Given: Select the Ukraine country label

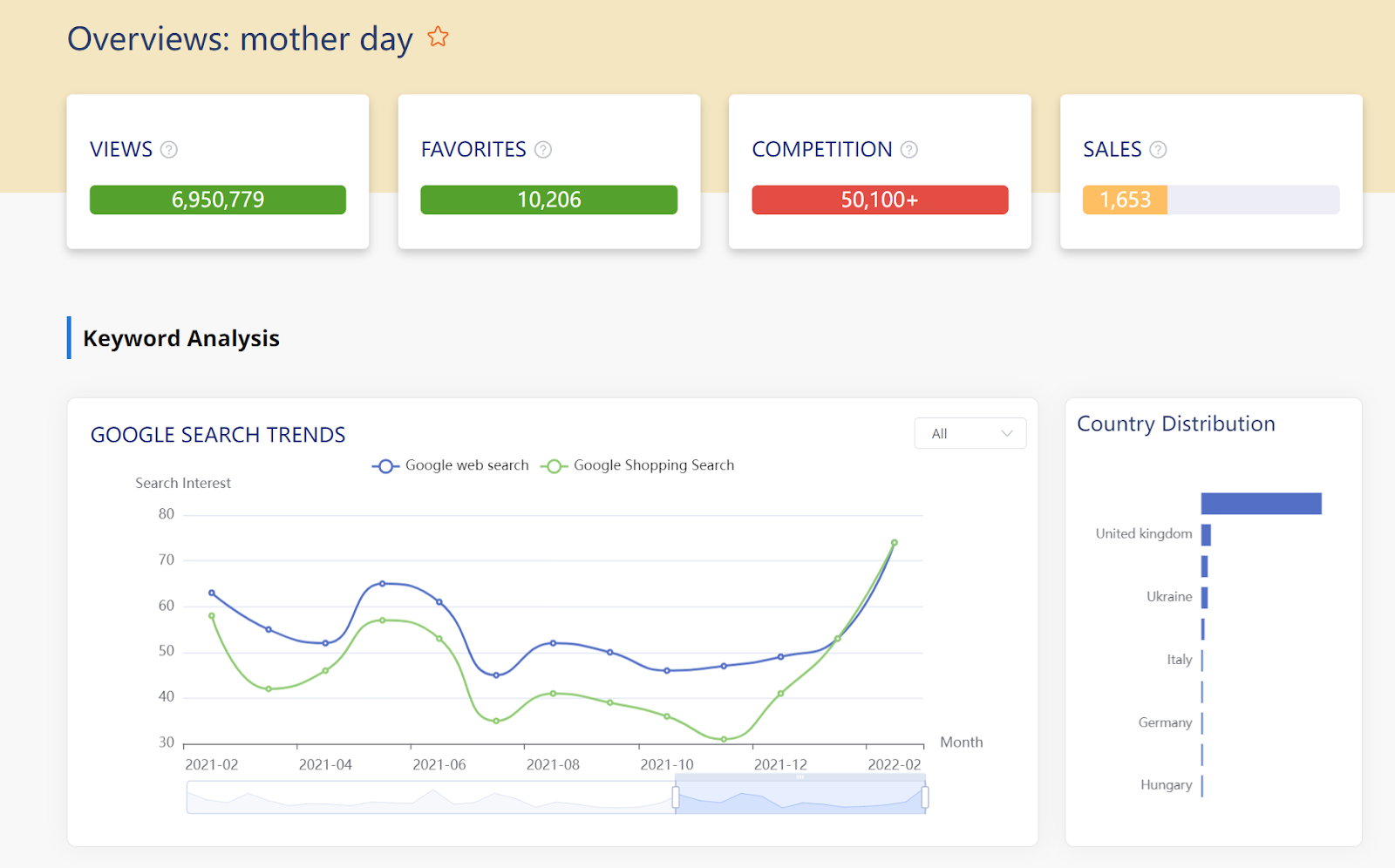Looking at the screenshot, I should click(x=1169, y=596).
